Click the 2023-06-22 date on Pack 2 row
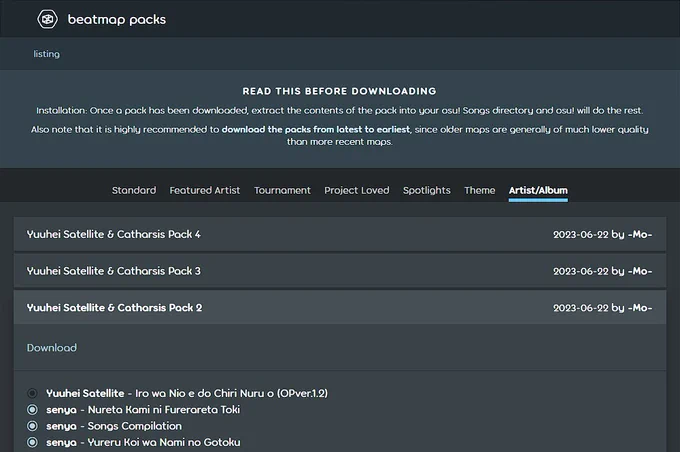Screen dimensions: 680x452 [x=581, y=308]
